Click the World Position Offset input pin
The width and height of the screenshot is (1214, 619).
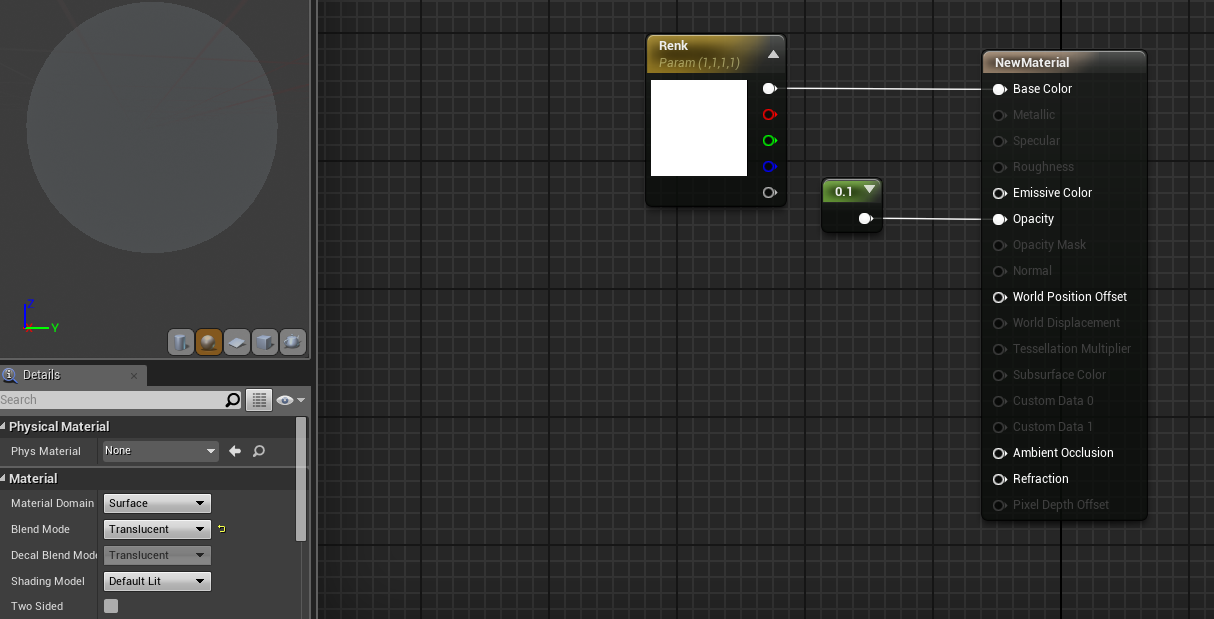point(999,297)
